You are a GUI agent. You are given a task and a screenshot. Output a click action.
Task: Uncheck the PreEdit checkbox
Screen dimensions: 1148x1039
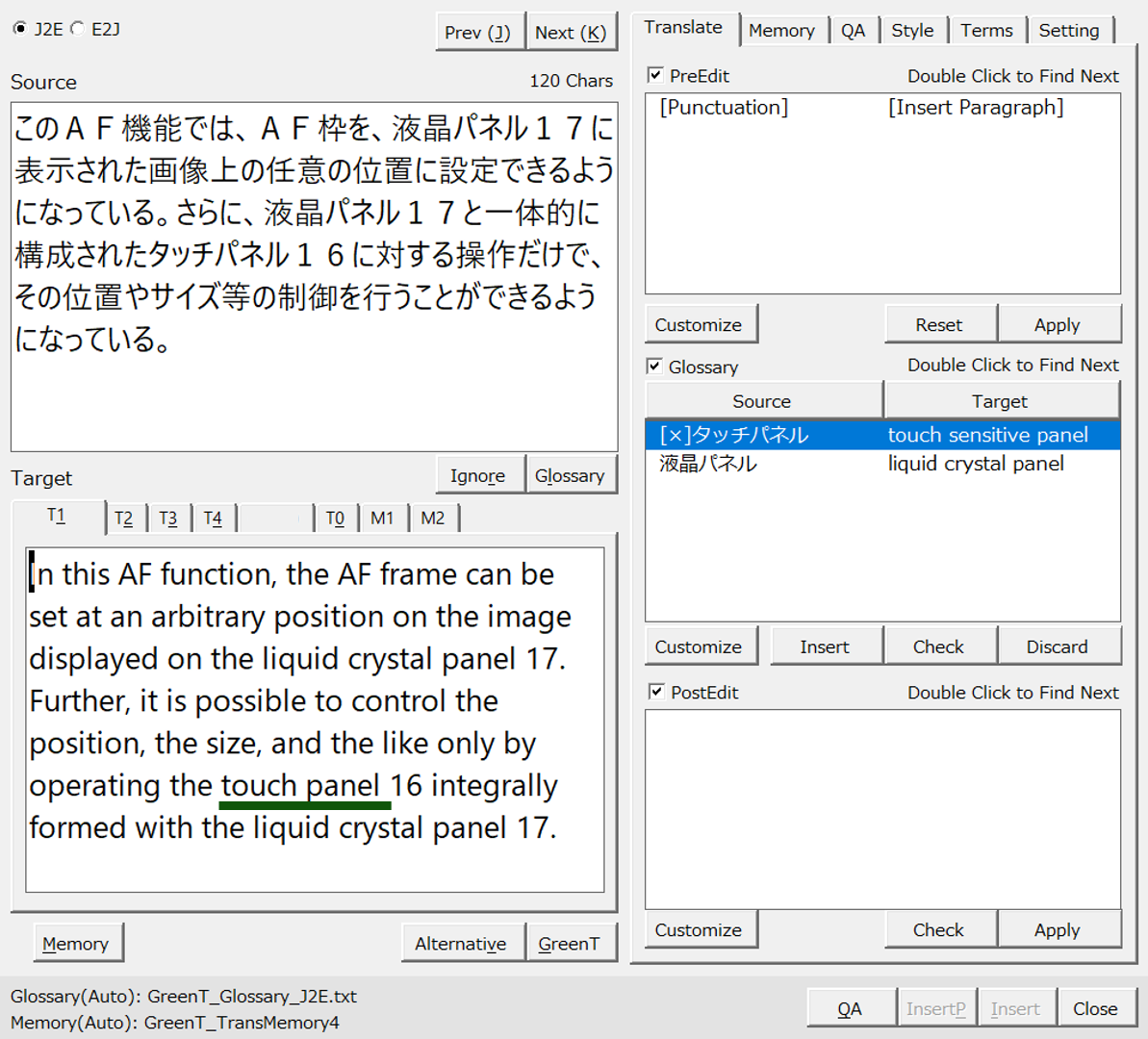pyautogui.click(x=655, y=75)
